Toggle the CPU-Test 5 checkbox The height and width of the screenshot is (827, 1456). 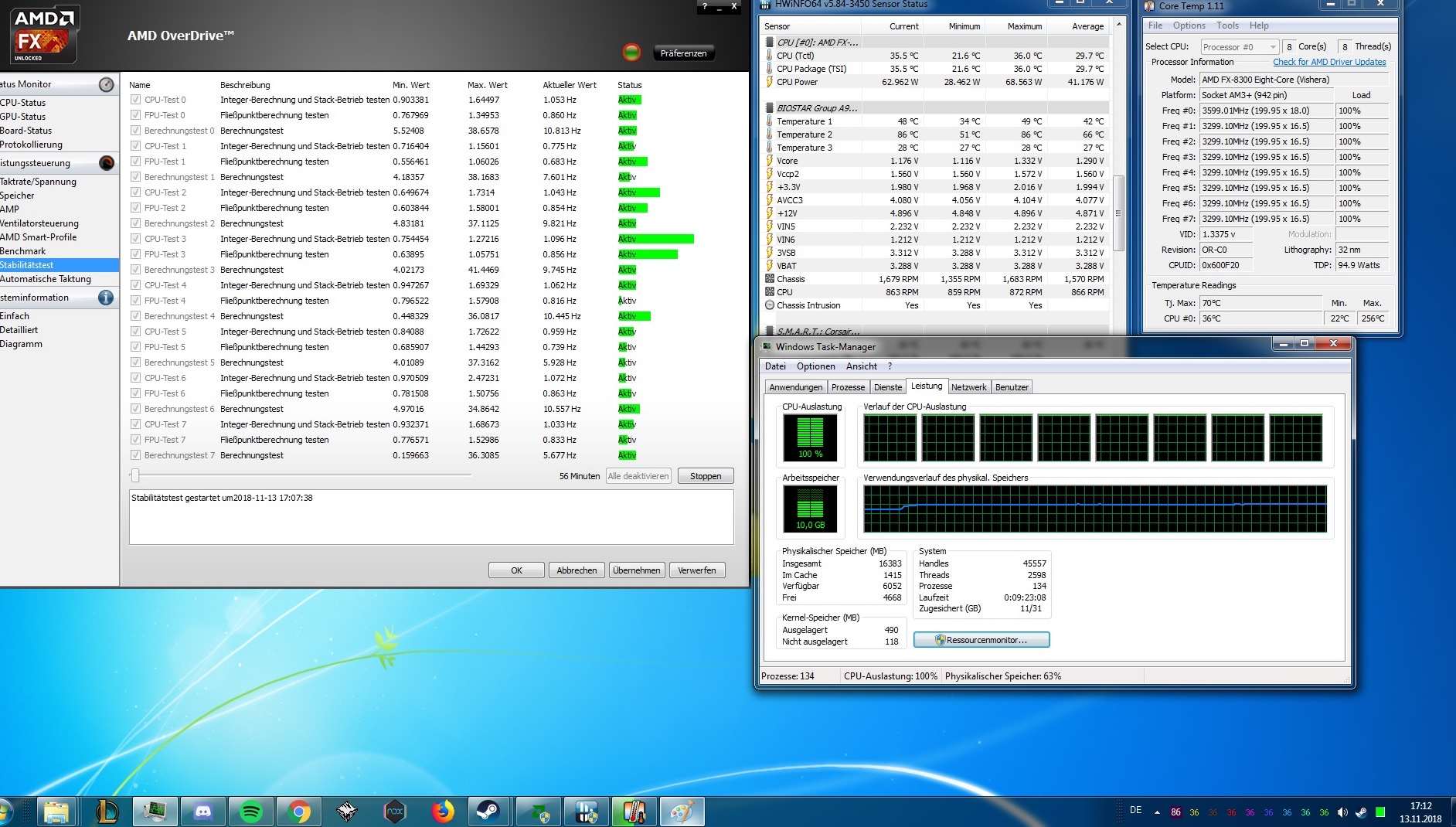(135, 332)
